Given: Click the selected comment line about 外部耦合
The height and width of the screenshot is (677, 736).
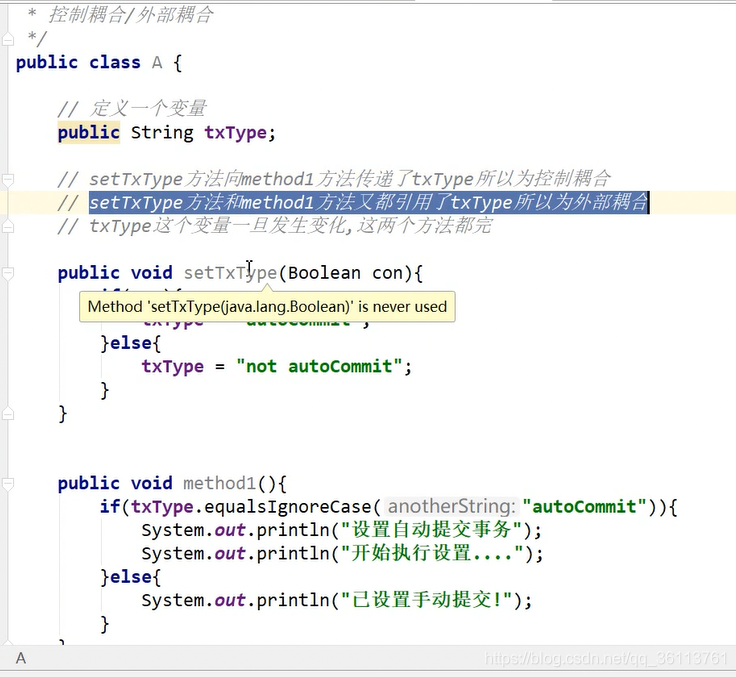Looking at the screenshot, I should tap(369, 202).
